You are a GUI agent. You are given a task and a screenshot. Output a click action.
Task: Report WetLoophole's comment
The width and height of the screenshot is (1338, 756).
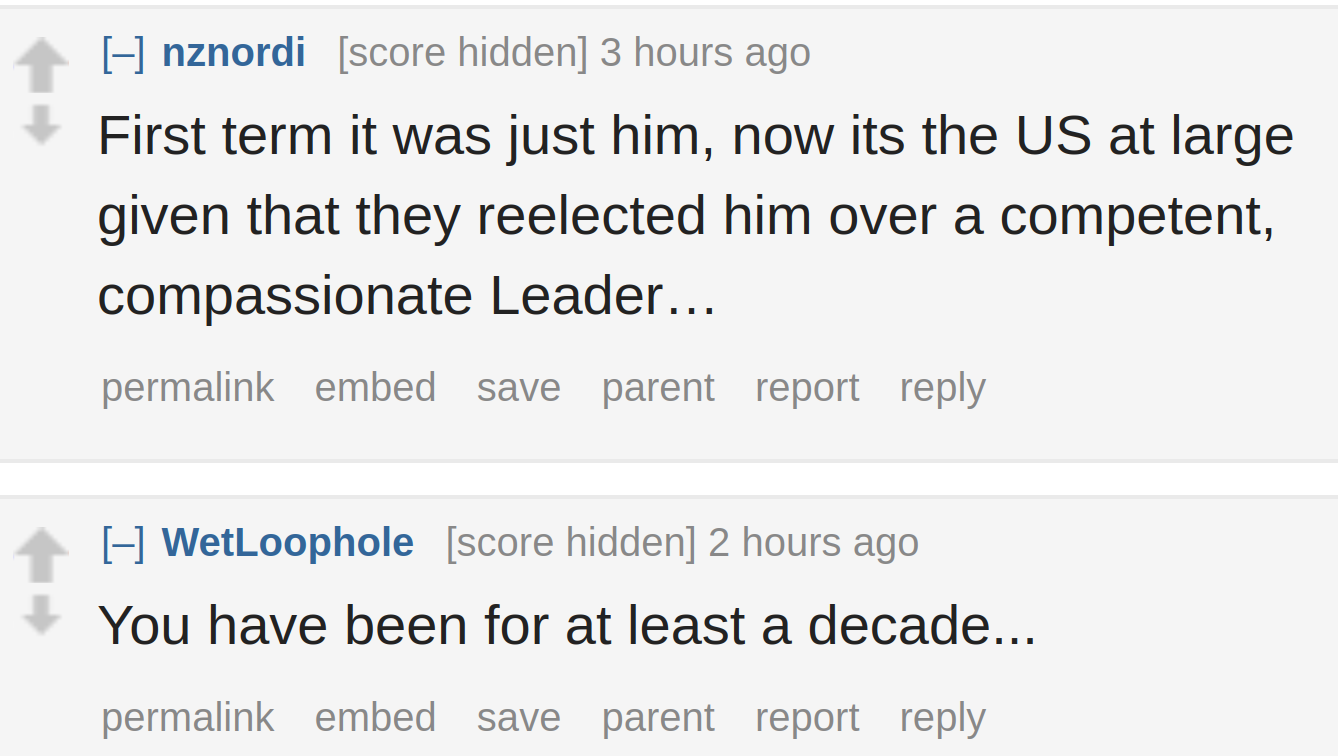807,718
